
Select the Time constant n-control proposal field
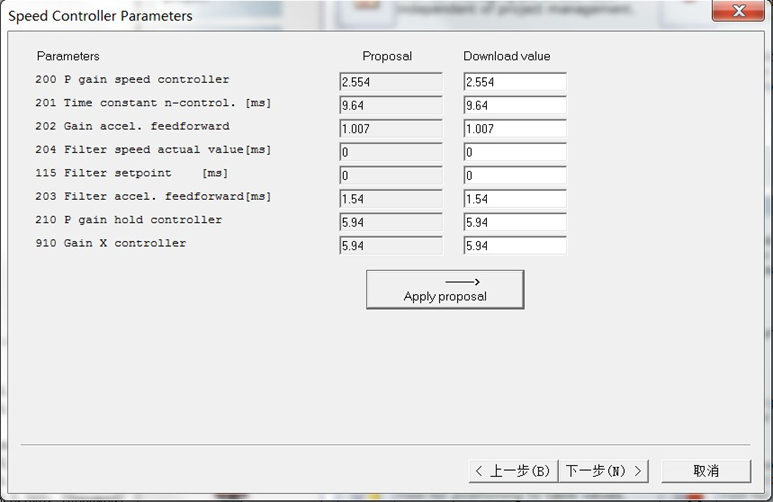click(391, 105)
